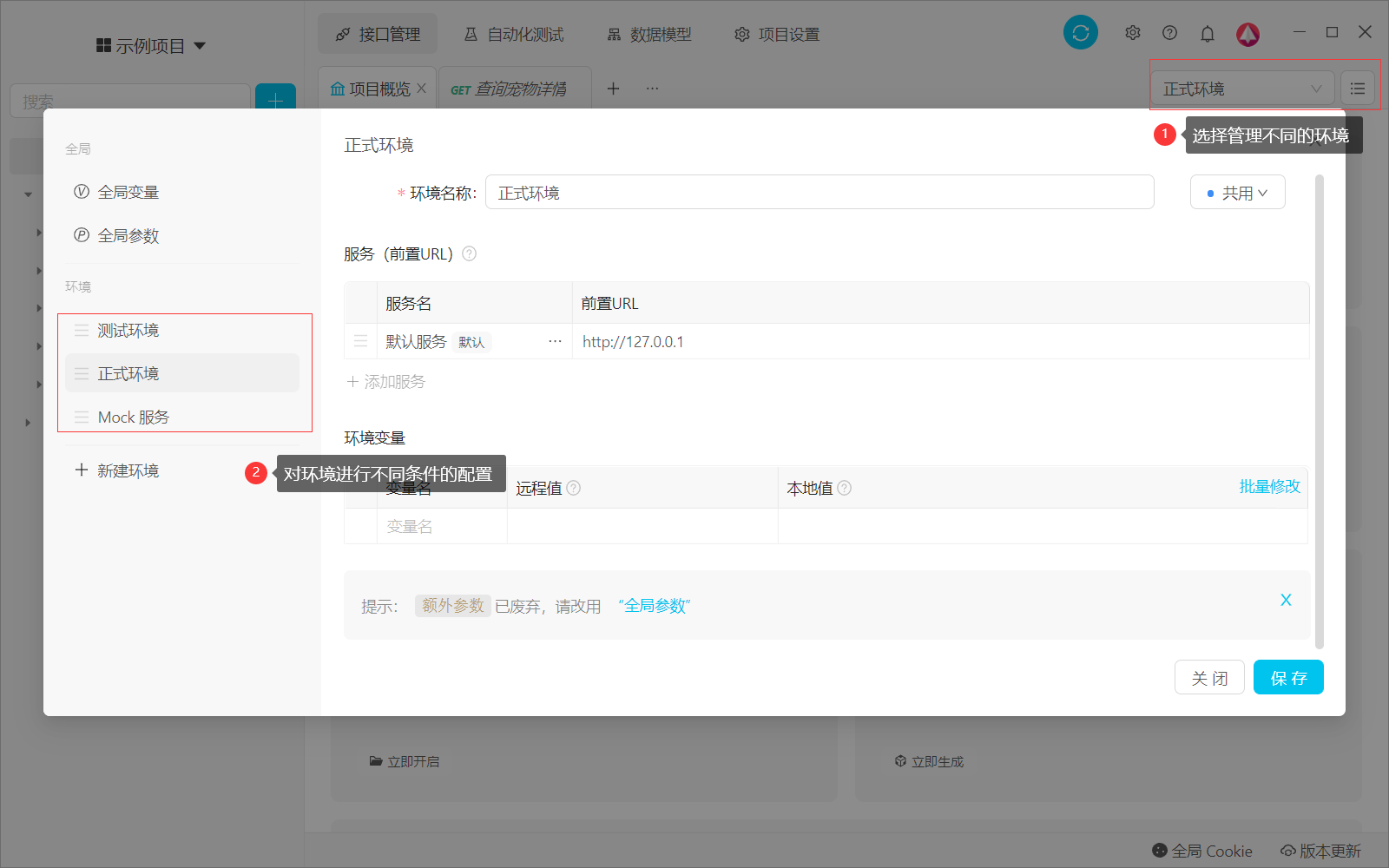Edit the 前置URL http://127.0.0.1 field
1389x868 pixels.
pyautogui.click(x=940, y=341)
